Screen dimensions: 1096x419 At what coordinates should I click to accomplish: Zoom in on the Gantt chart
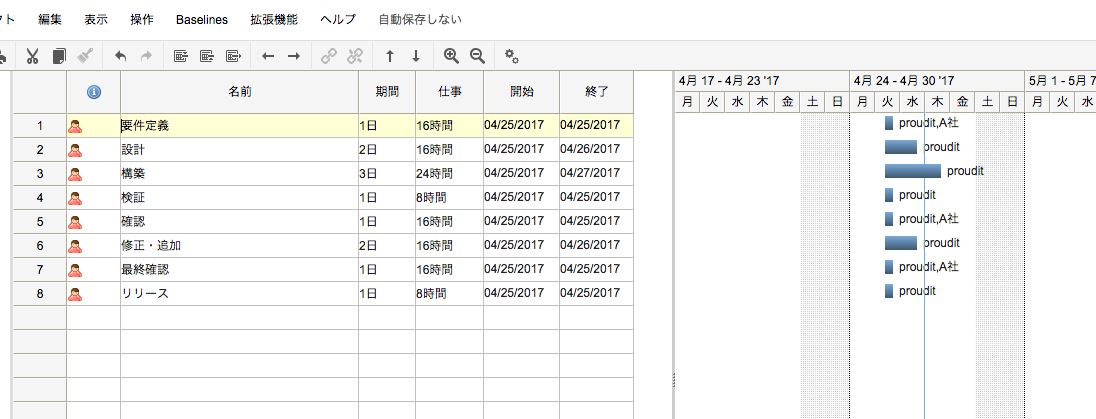(451, 56)
